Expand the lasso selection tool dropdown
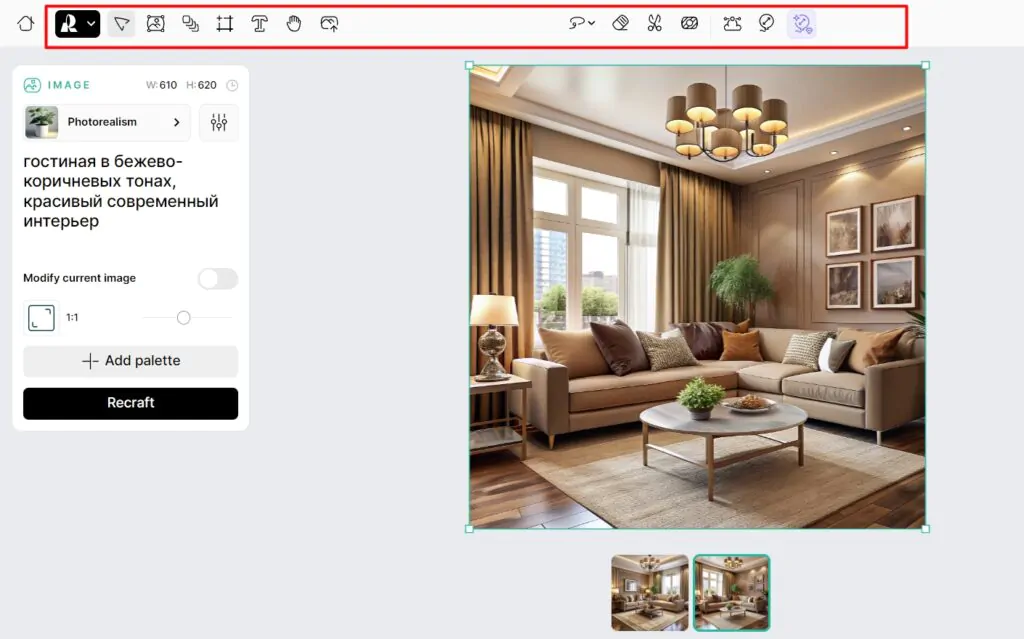This screenshot has width=1024, height=639. click(582, 24)
